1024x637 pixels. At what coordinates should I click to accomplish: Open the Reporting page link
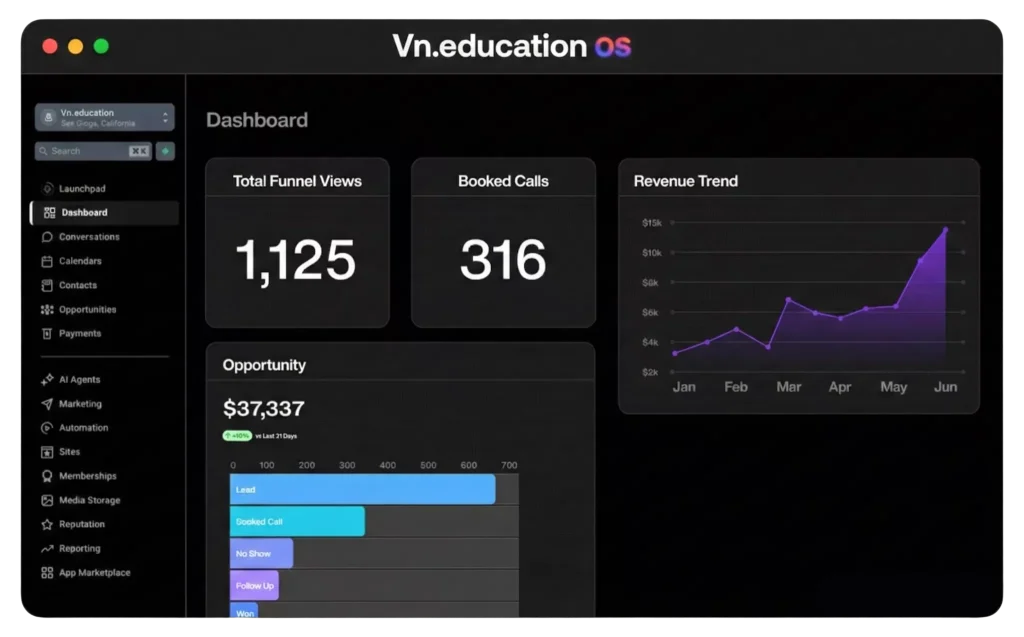point(79,549)
